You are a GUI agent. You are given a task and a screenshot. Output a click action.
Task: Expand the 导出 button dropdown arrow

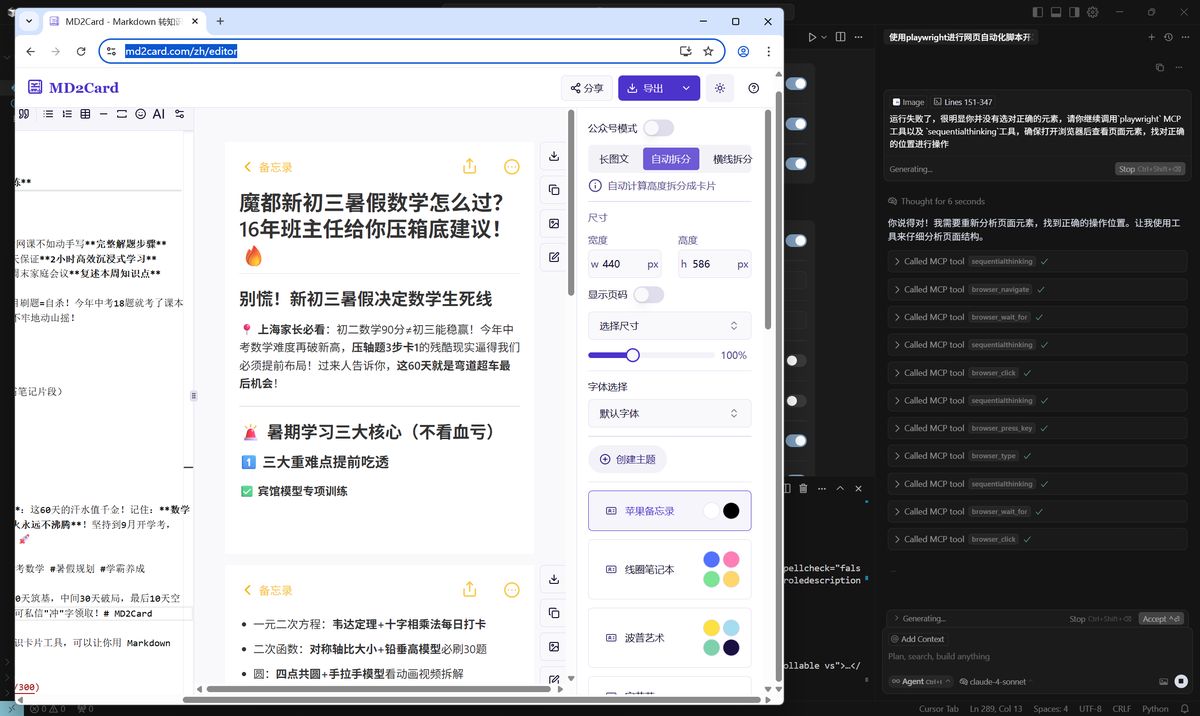click(686, 88)
